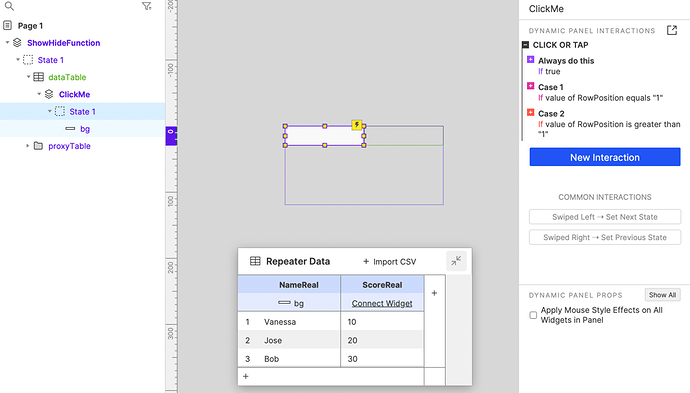Screen dimensions: 690x393
Task: Add a column with the plus icon
Action: (x=434, y=293)
